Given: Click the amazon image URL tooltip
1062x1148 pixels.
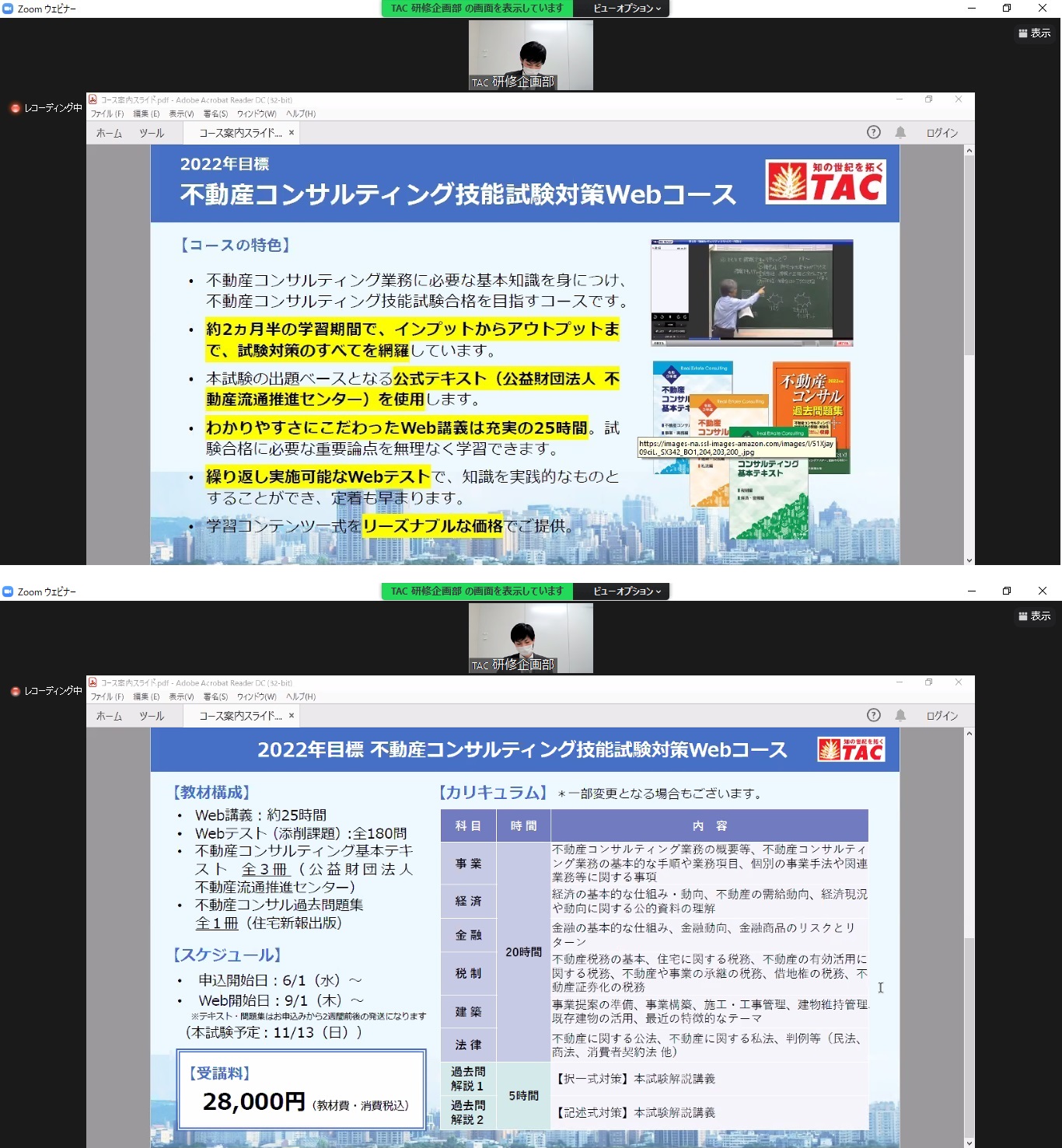Looking at the screenshot, I should click(x=736, y=447).
